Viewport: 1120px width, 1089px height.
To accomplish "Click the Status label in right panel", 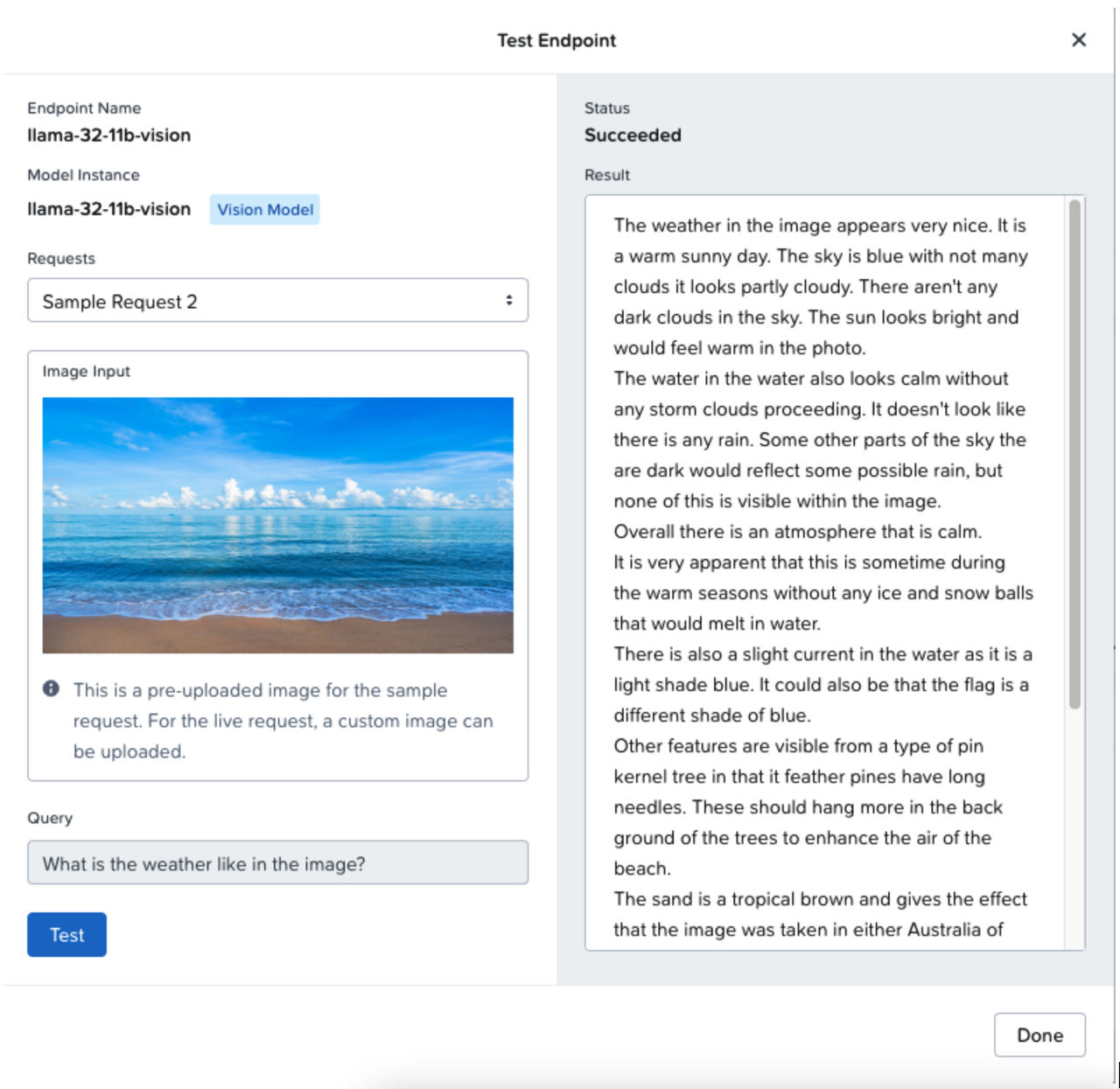I will pos(606,108).
